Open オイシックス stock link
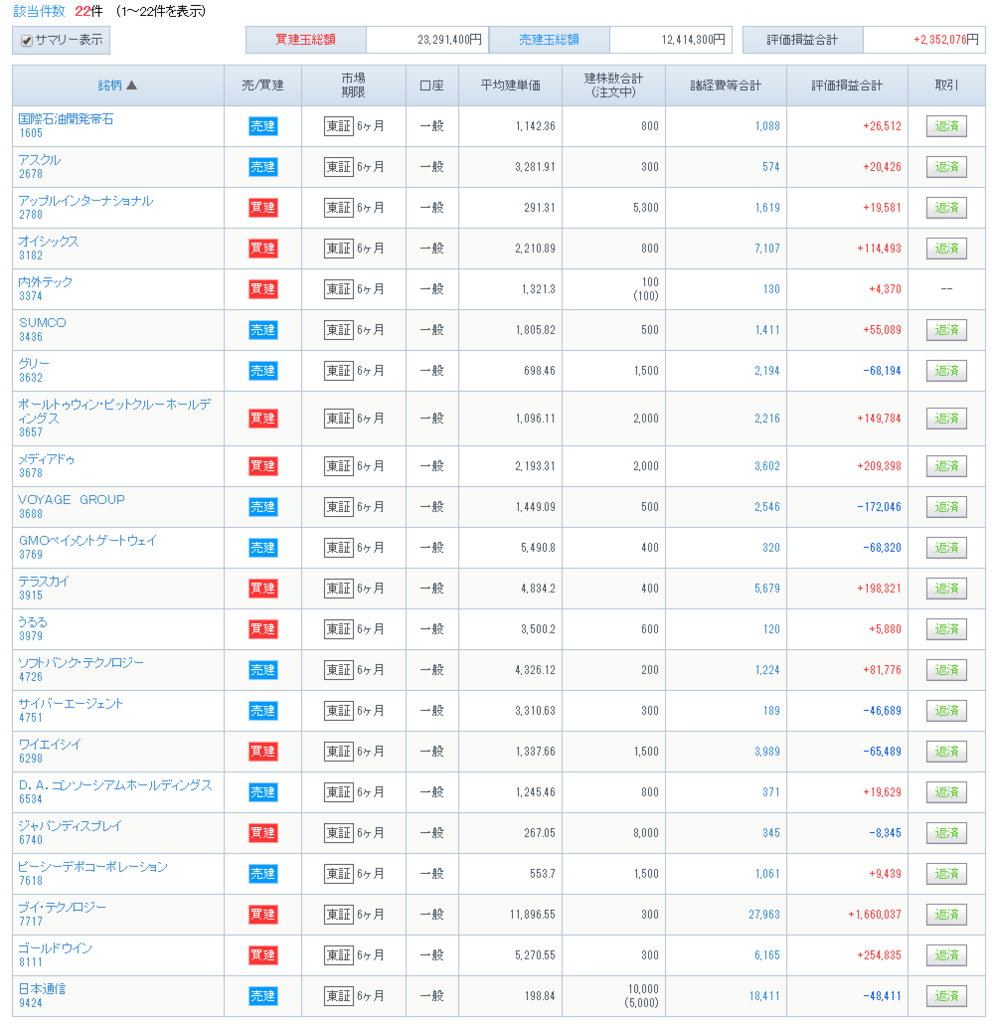992x1024 pixels. point(48,241)
